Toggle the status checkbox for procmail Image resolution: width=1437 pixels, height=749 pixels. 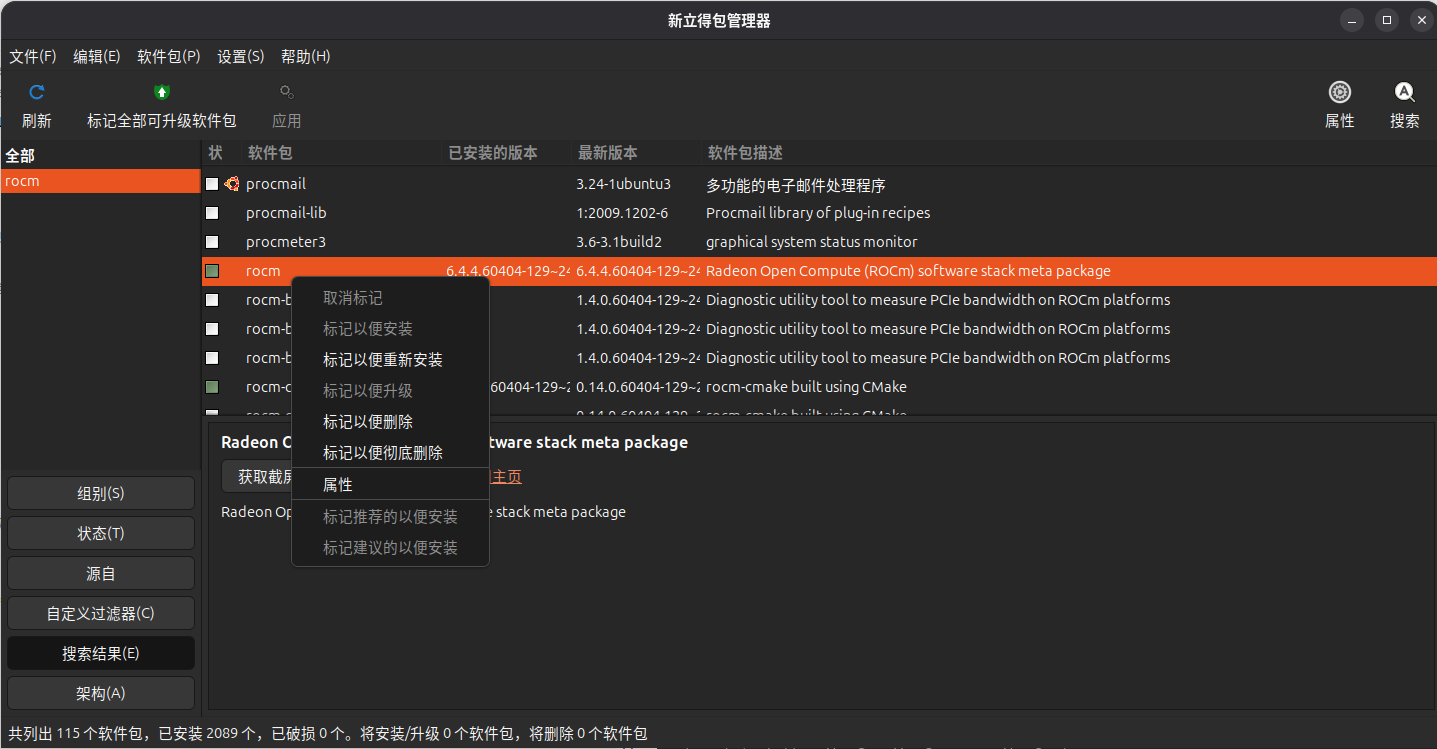point(212,184)
